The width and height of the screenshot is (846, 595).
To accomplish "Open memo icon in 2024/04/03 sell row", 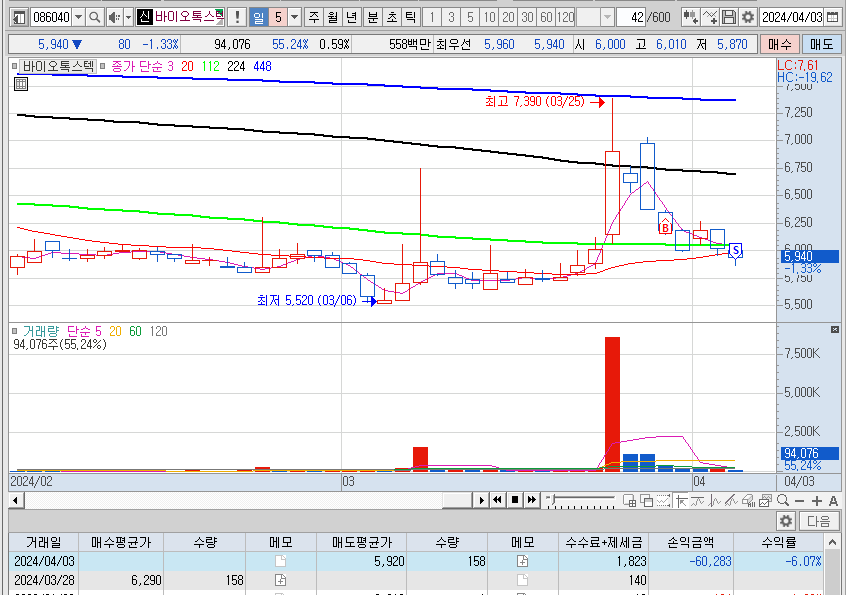I will point(522,561).
